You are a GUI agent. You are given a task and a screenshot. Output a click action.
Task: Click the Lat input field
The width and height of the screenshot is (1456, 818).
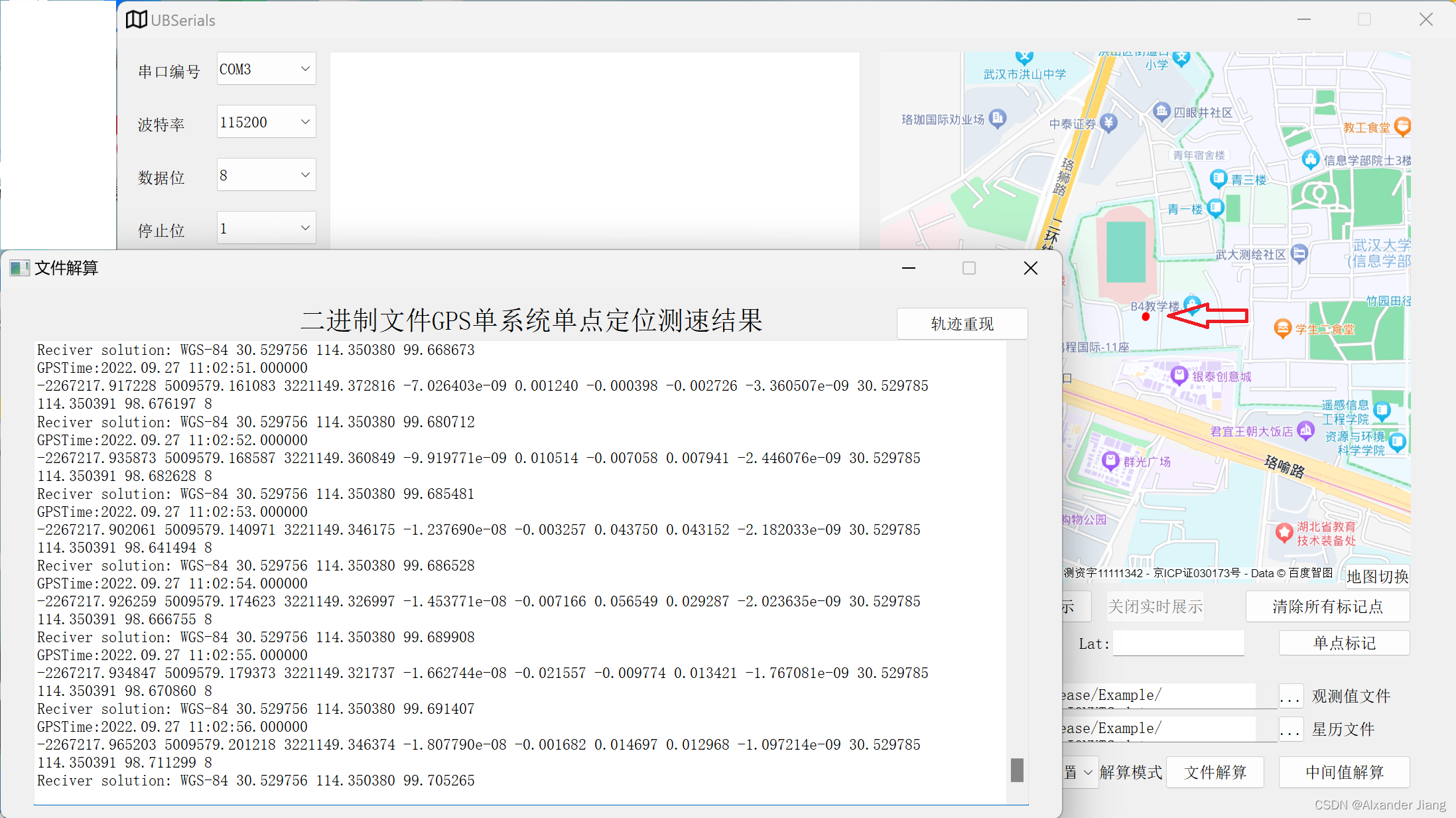(1178, 644)
